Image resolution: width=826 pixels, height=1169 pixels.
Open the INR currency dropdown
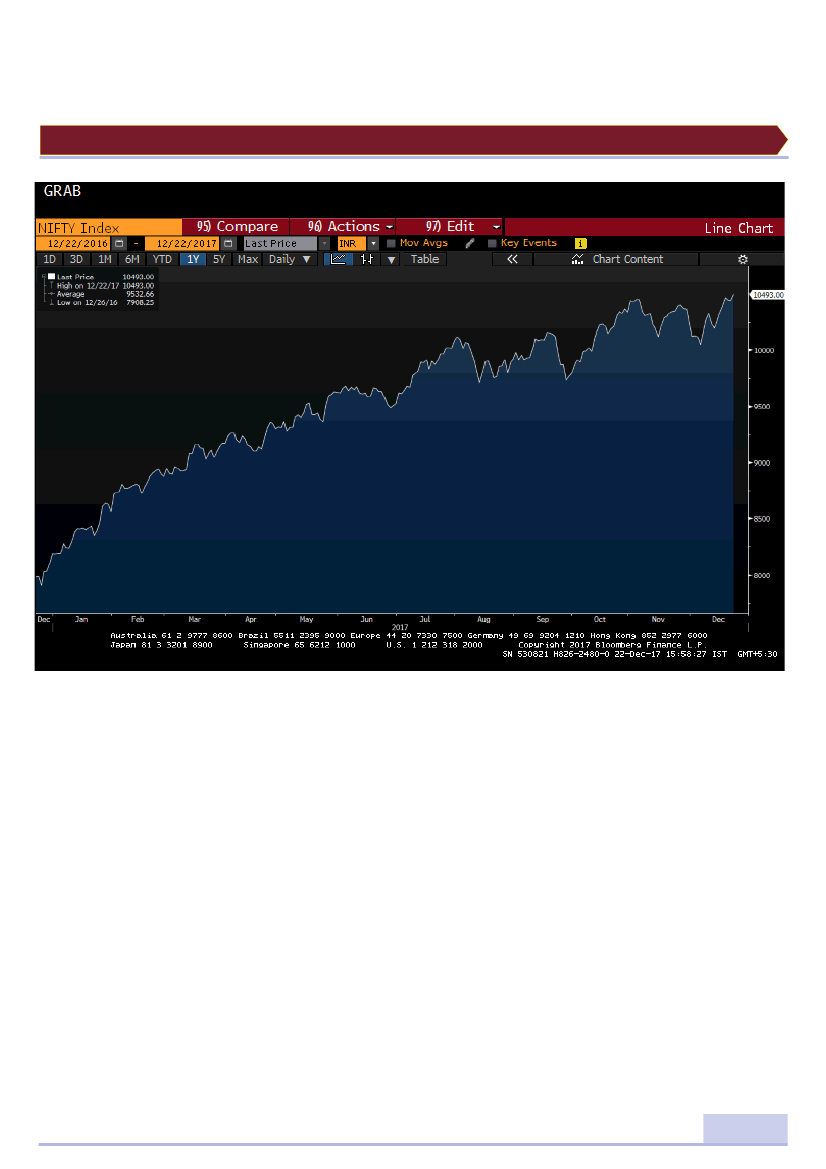click(x=373, y=243)
